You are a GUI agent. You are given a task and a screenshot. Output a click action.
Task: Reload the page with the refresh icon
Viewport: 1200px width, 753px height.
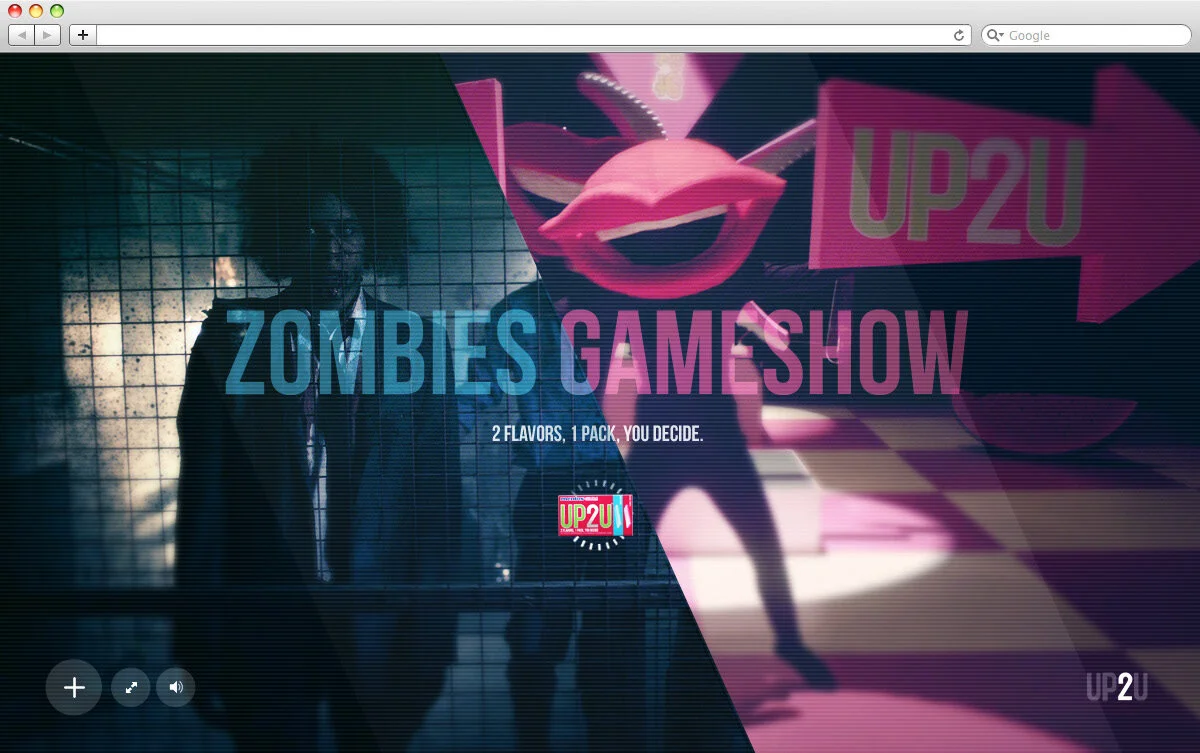(x=959, y=35)
